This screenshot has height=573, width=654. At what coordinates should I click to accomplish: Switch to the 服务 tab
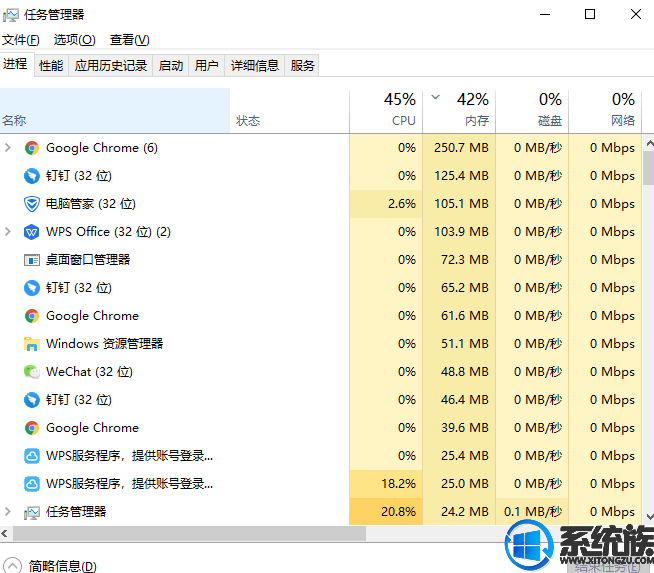[302, 65]
